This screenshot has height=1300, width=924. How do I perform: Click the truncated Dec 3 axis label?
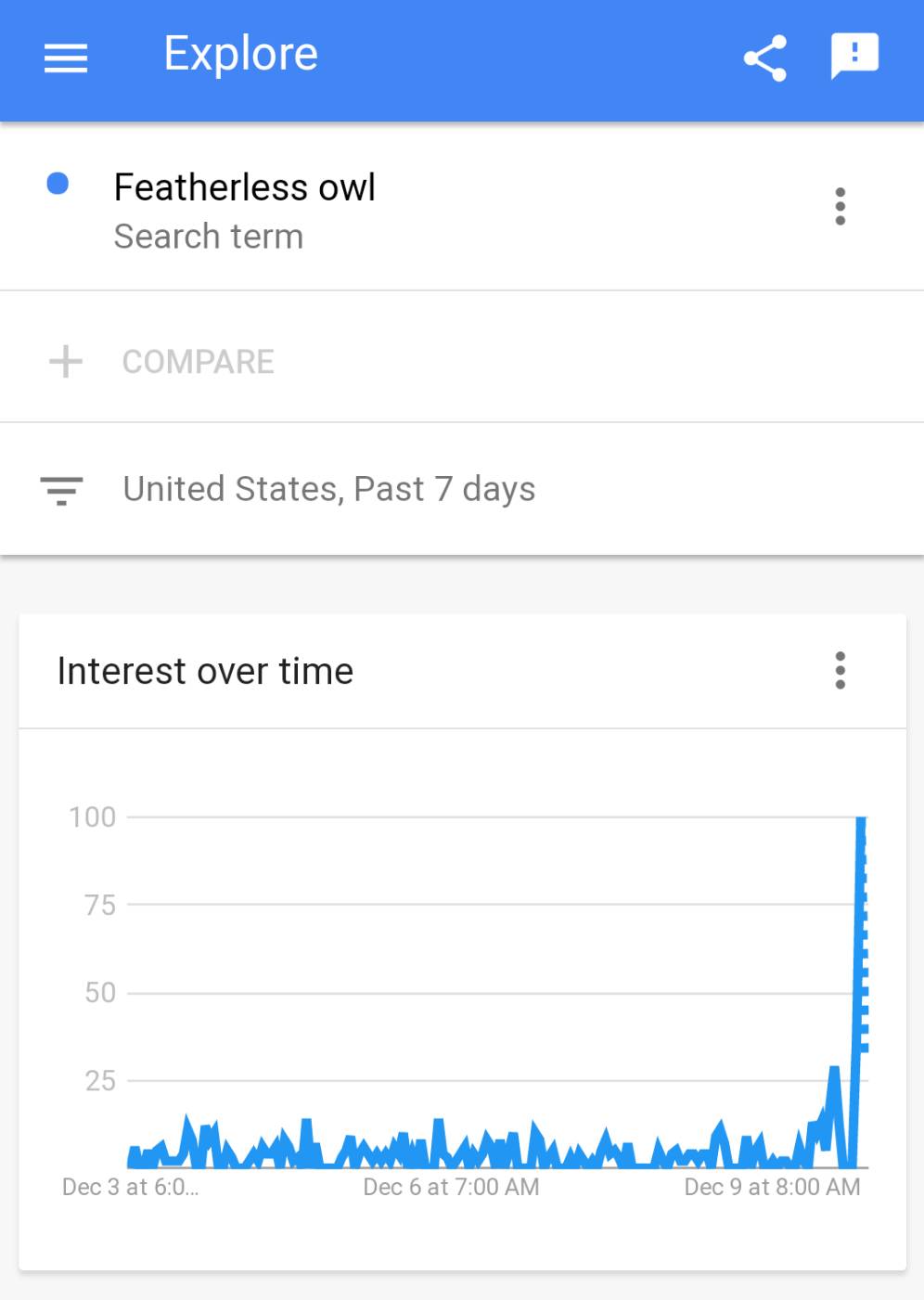(x=130, y=1187)
